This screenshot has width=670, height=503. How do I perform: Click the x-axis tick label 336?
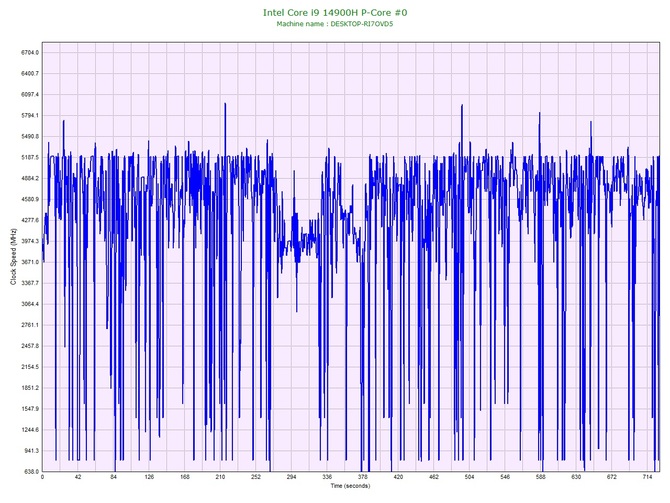327,477
